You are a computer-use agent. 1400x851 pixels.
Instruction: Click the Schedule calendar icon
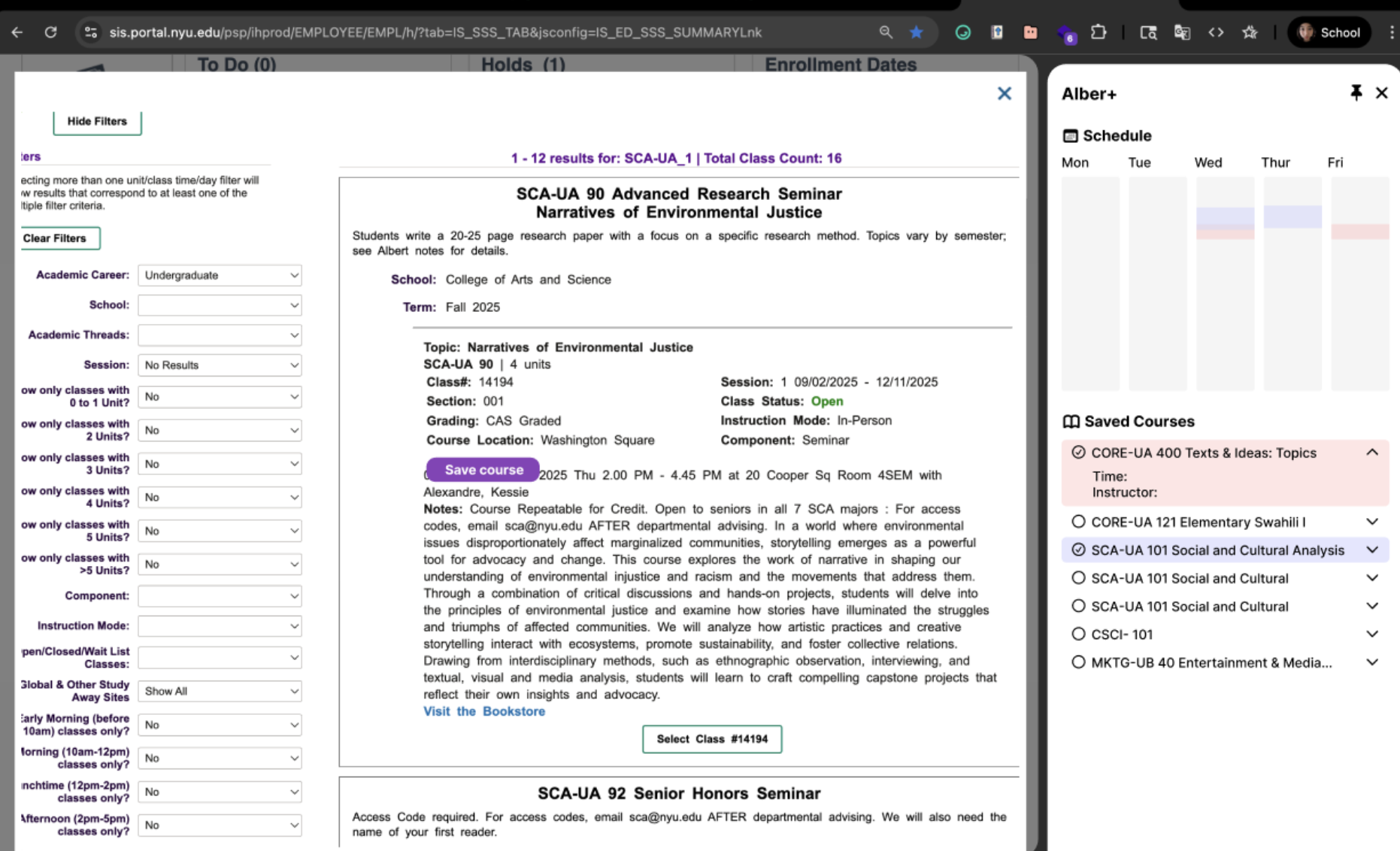coord(1070,136)
